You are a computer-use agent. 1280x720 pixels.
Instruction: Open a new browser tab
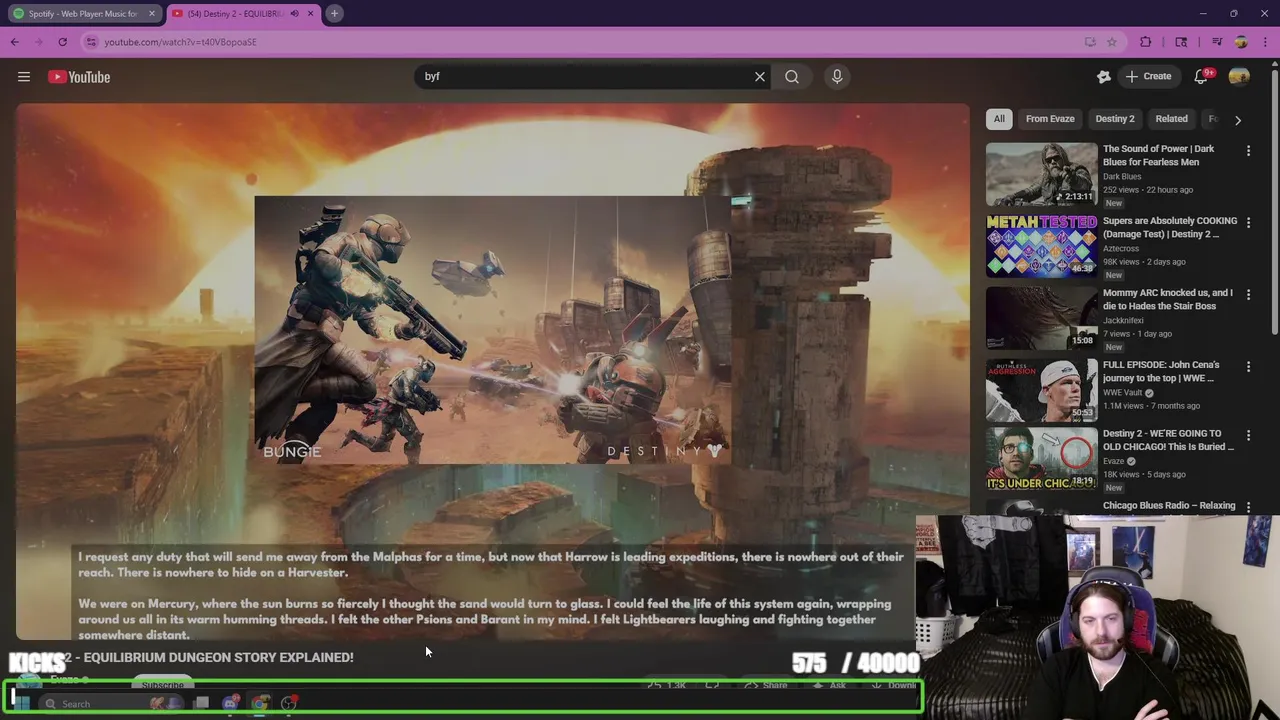tap(335, 13)
